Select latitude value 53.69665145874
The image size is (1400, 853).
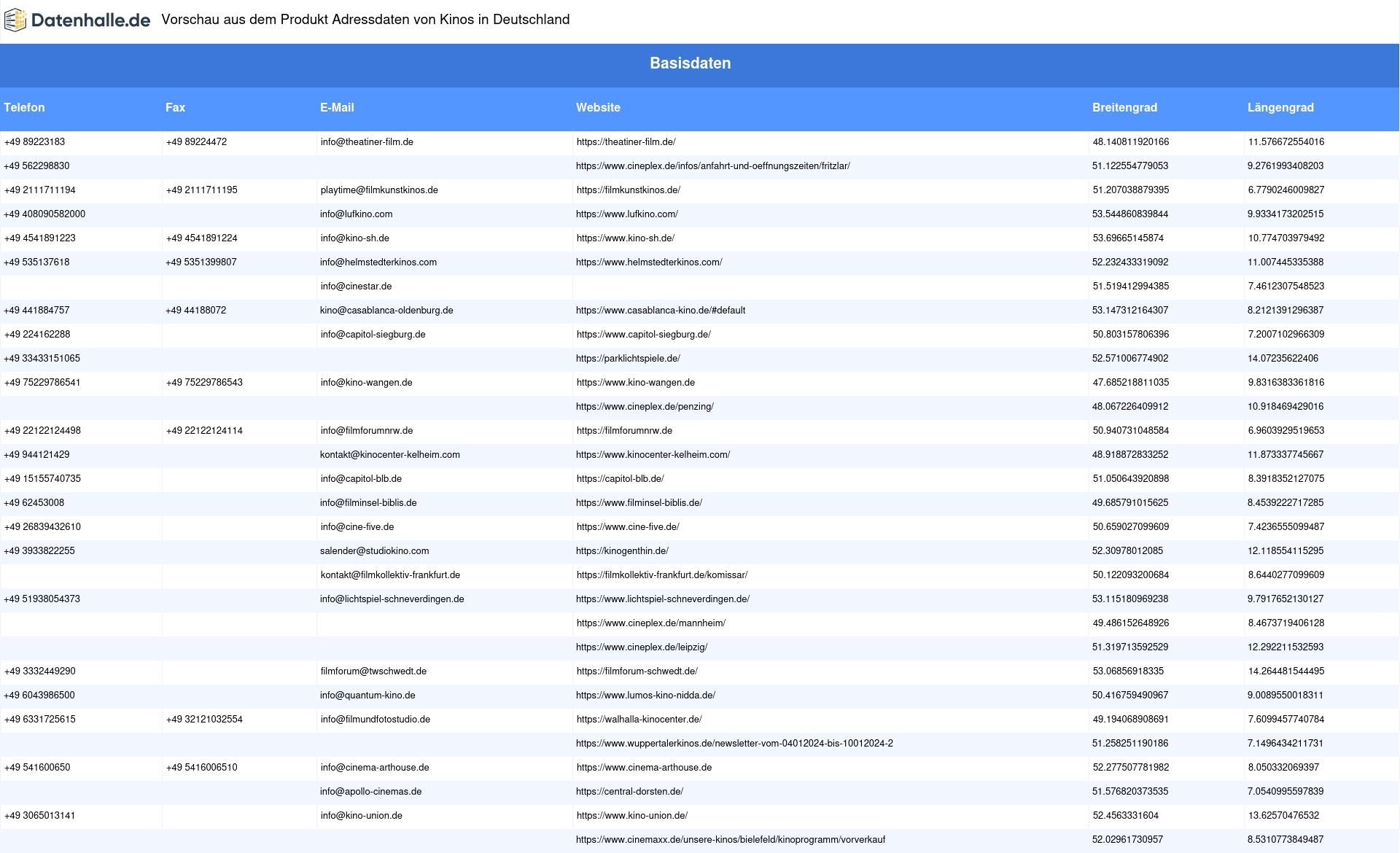1128,238
